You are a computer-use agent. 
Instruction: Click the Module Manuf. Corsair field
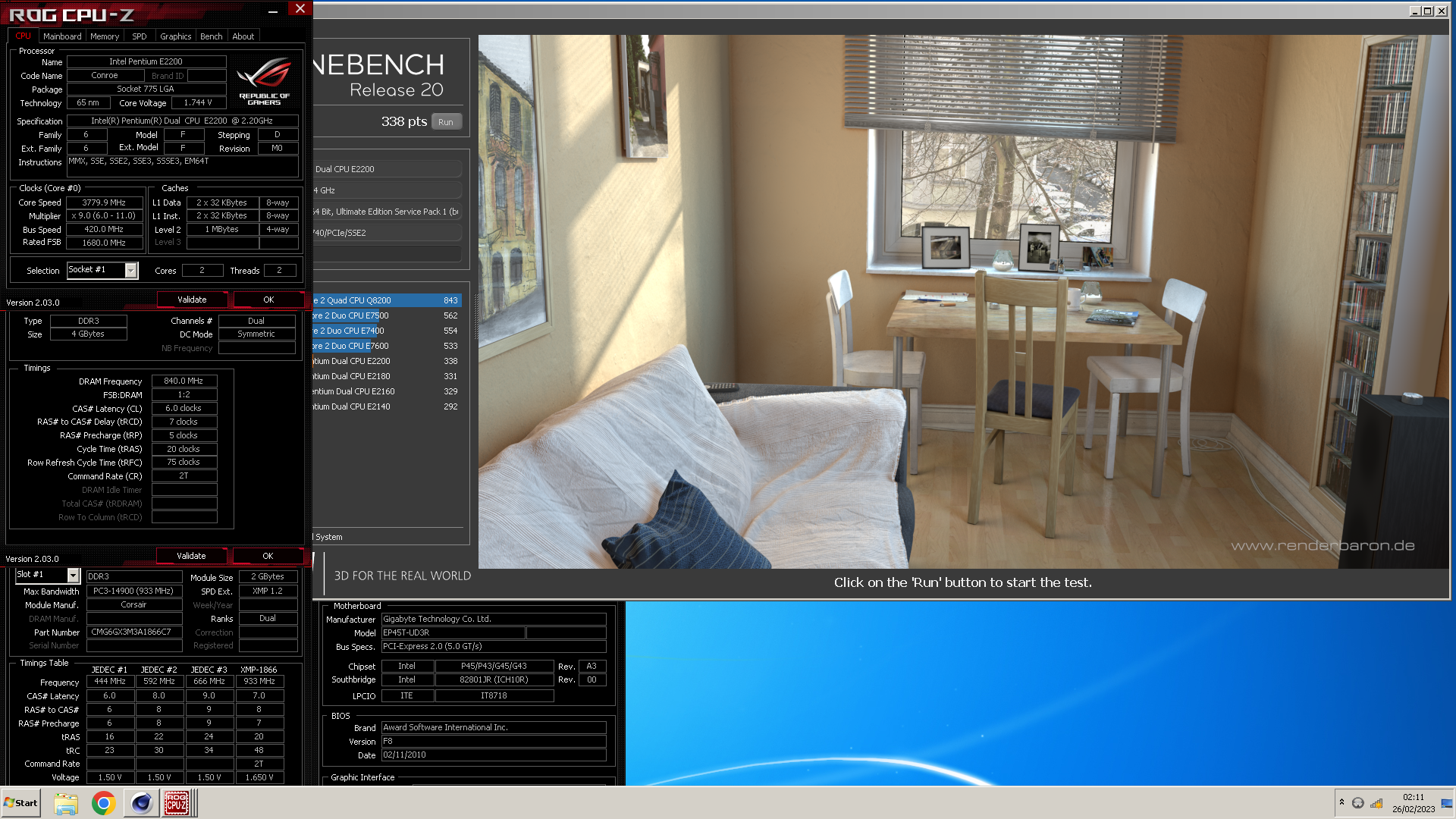point(134,604)
